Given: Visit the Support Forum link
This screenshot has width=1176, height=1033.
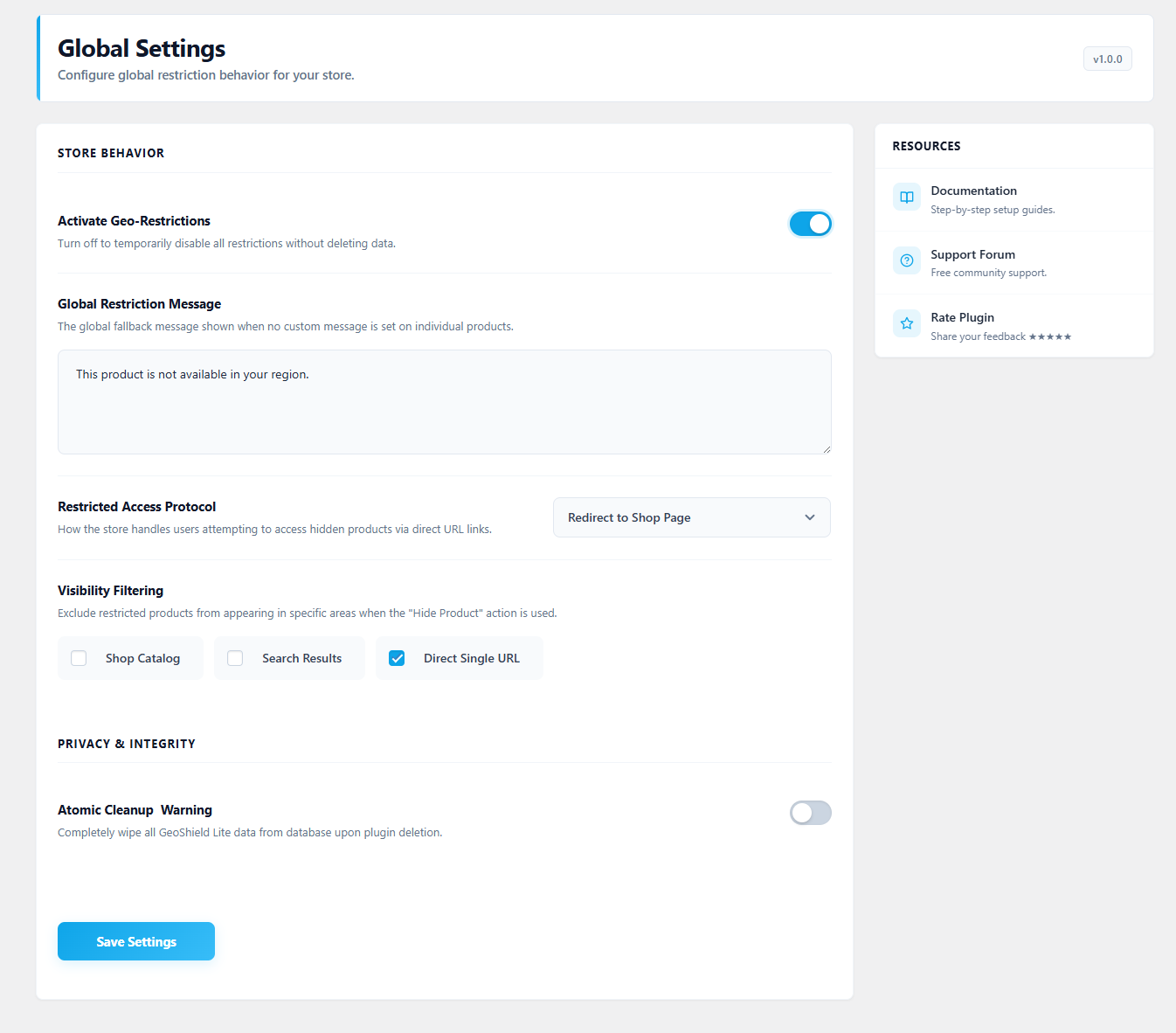Looking at the screenshot, I should [972, 254].
